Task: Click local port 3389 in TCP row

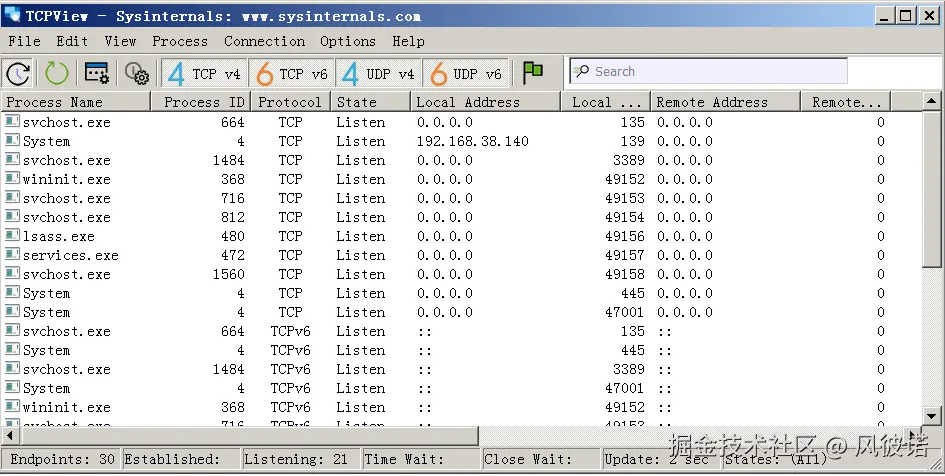Action: coord(629,160)
